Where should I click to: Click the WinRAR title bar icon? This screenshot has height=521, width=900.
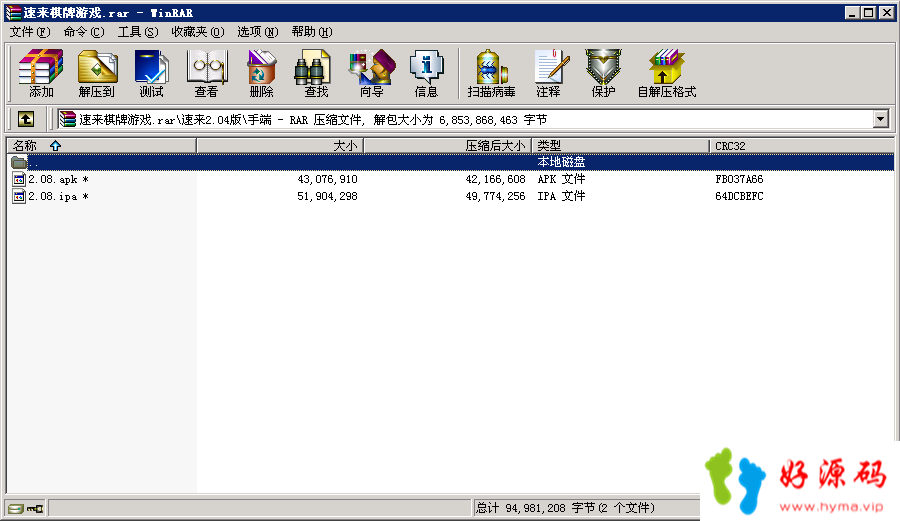[13, 13]
